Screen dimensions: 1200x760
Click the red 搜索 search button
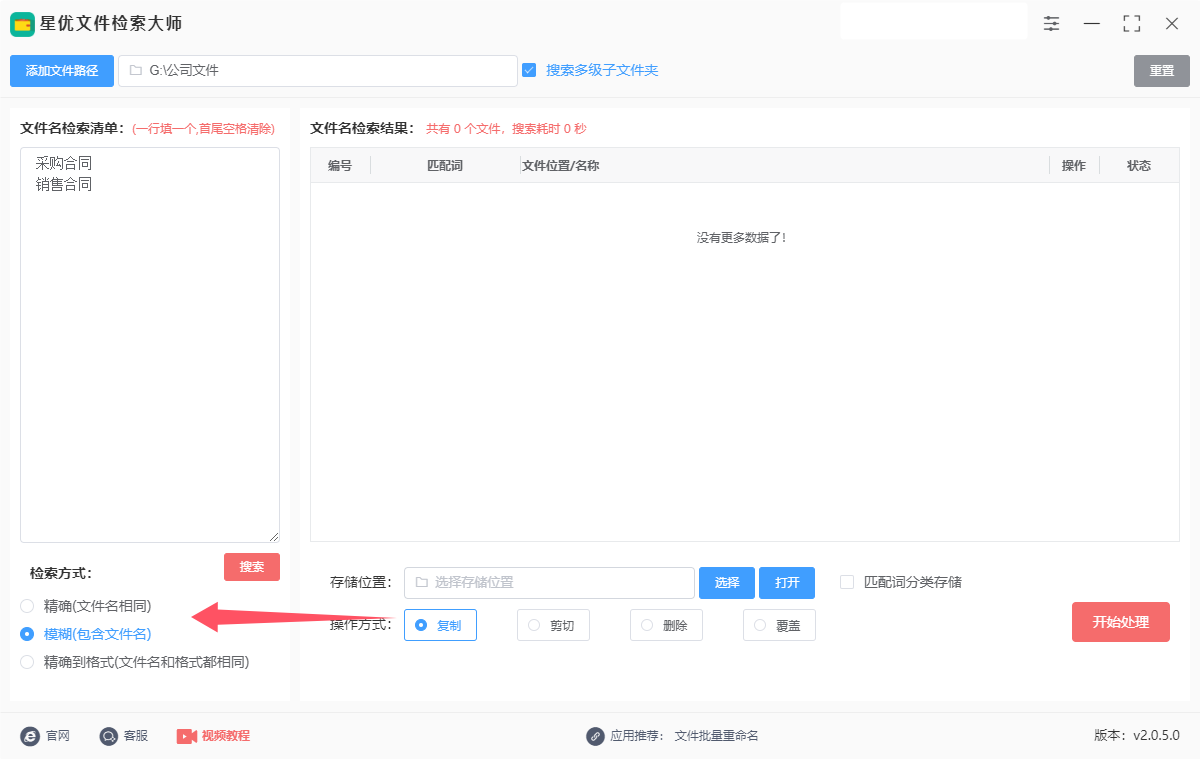[x=252, y=567]
